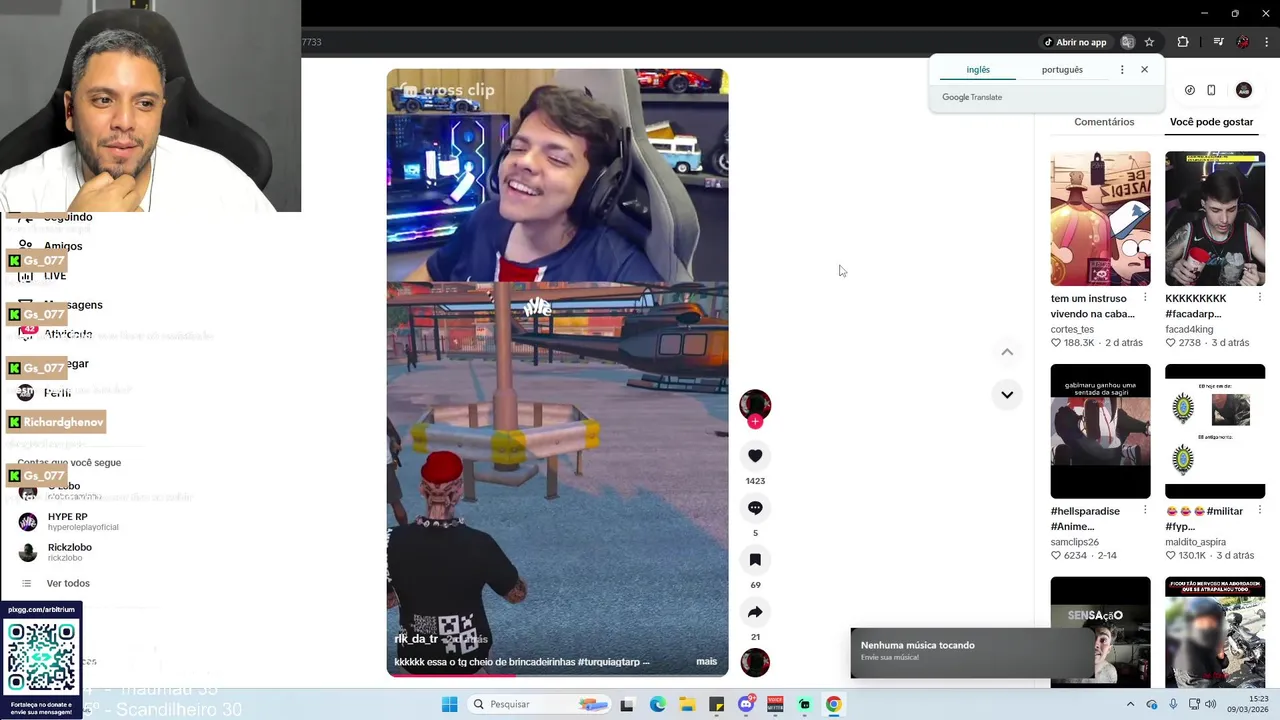Image resolution: width=1280 pixels, height=720 pixels.
Task: Open the sticky notes app in the taskbar
Action: (x=716, y=704)
